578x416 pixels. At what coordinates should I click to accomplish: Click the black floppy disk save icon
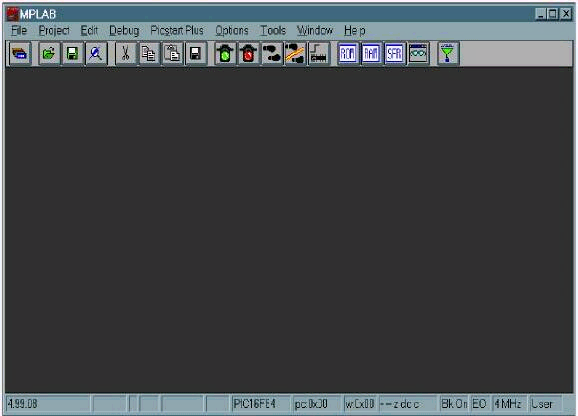(x=195, y=54)
